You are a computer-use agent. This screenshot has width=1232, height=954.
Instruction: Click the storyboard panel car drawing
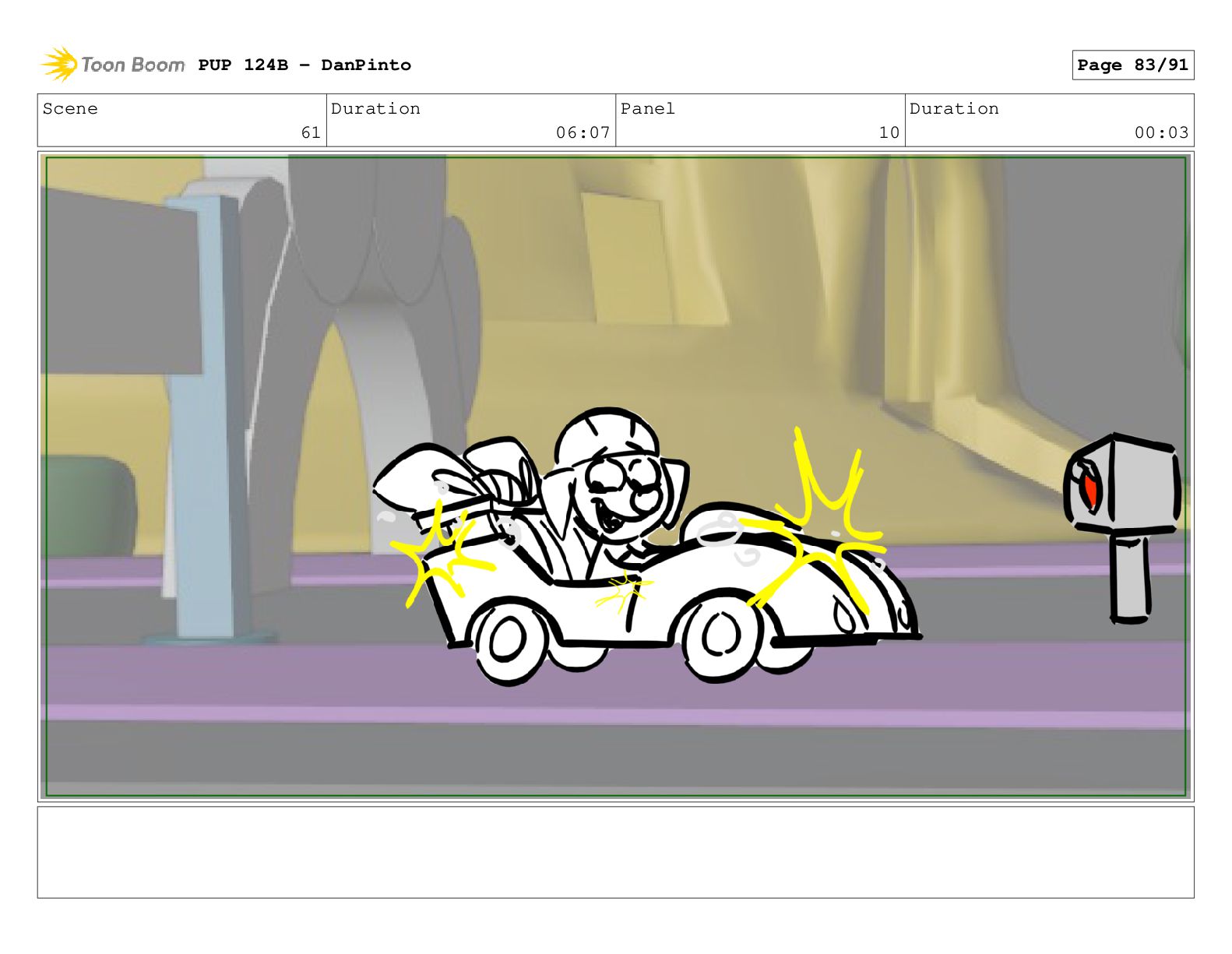pyautogui.click(x=646, y=547)
